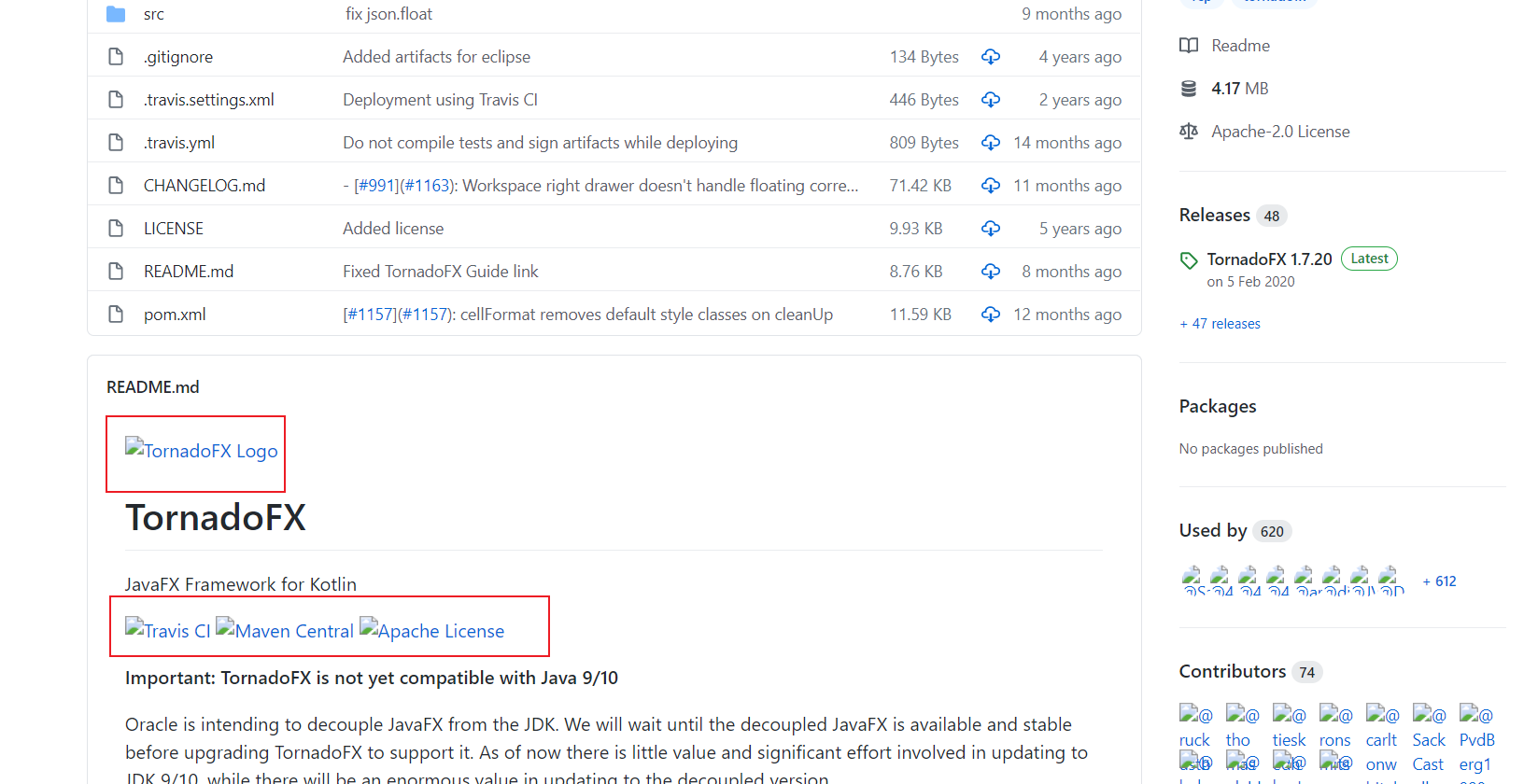Viewport: 1524px width, 784px height.
Task: Click the Maven Central badge
Action: [285, 630]
